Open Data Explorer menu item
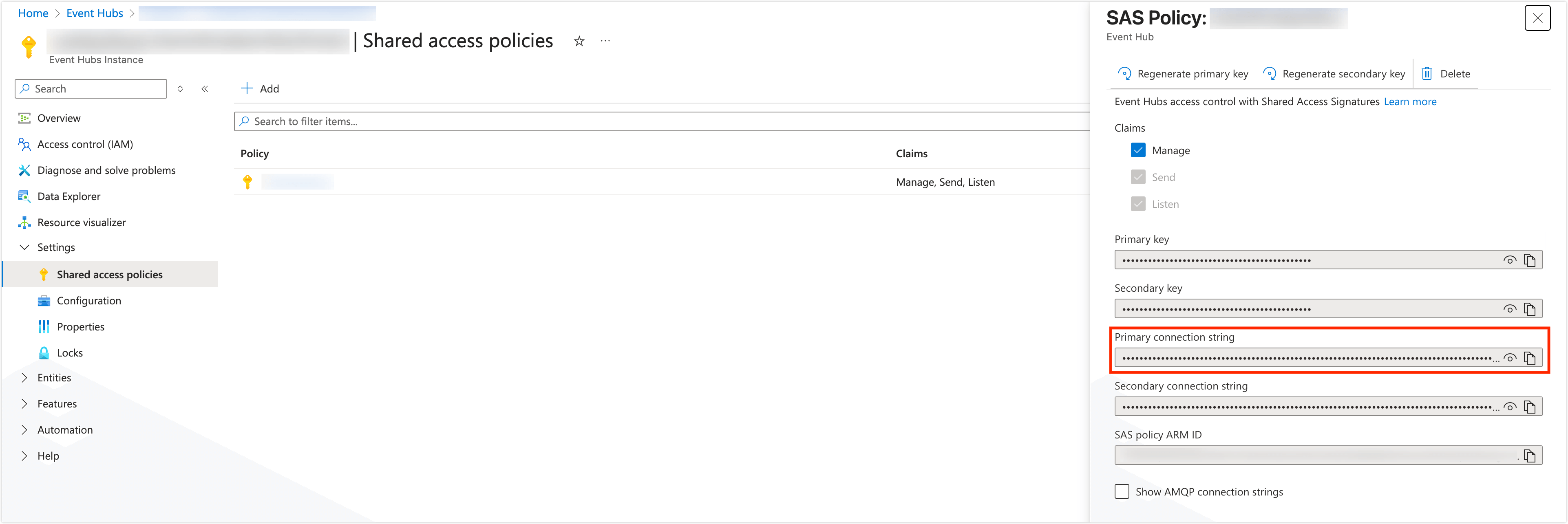 coord(68,196)
